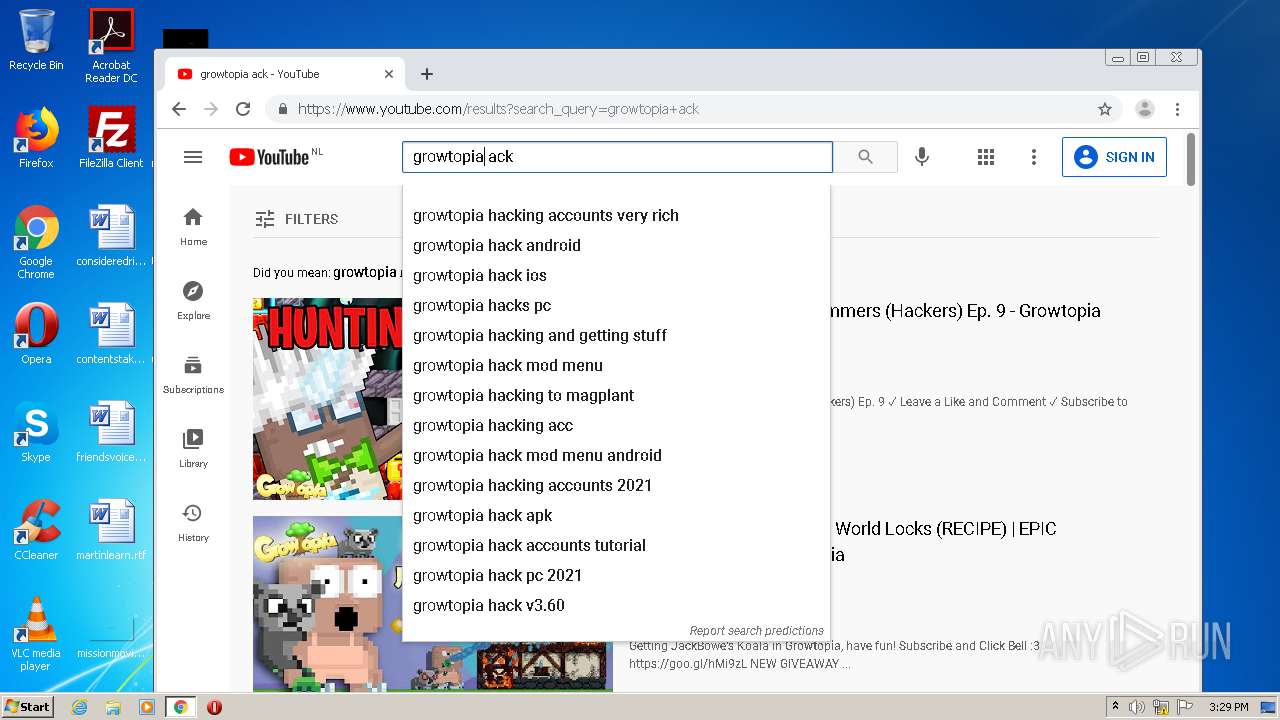Open the FileZilla Client desktop icon
The width and height of the screenshot is (1280, 720).
coord(111,138)
